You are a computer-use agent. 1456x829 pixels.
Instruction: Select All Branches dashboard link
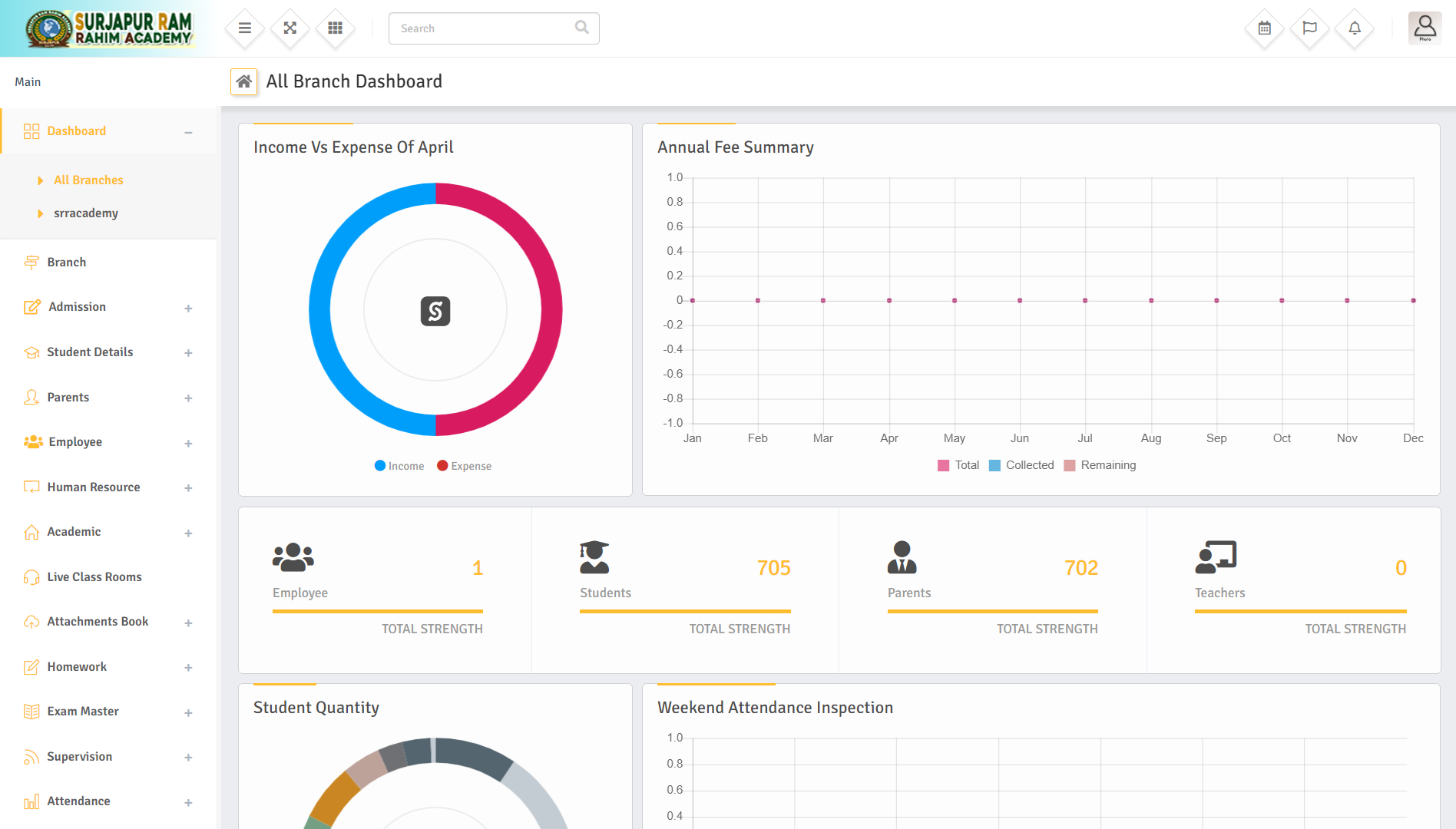[88, 180]
